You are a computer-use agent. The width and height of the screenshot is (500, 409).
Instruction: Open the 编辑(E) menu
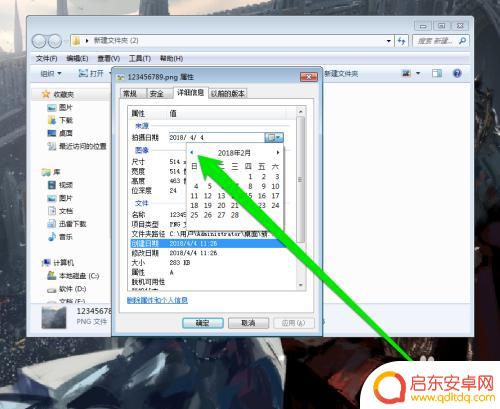(x=77, y=59)
